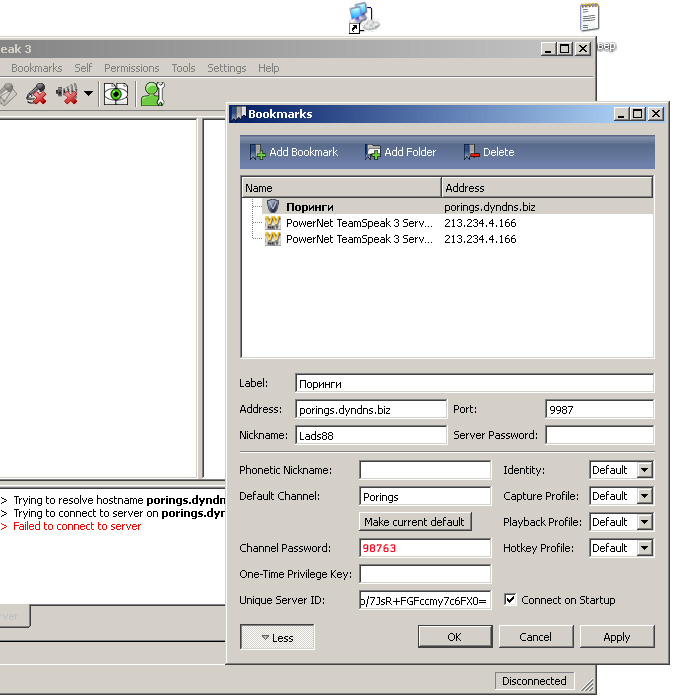Click Delete in Bookmarks toolbar
Image resolution: width=700 pixels, height=700 pixels.
pyautogui.click(x=489, y=152)
